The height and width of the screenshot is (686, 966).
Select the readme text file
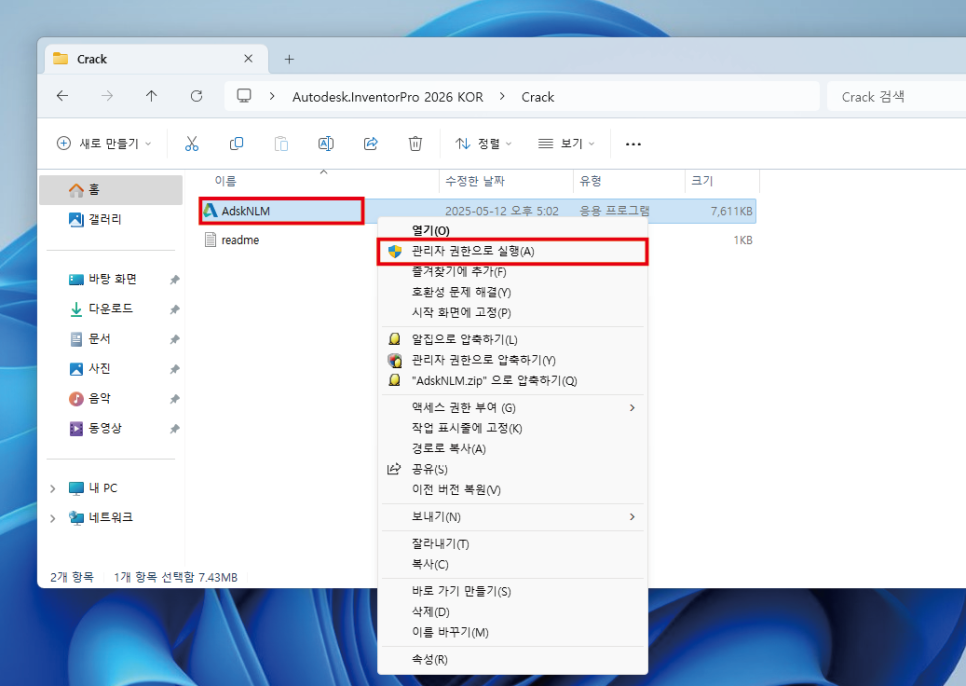tap(240, 240)
